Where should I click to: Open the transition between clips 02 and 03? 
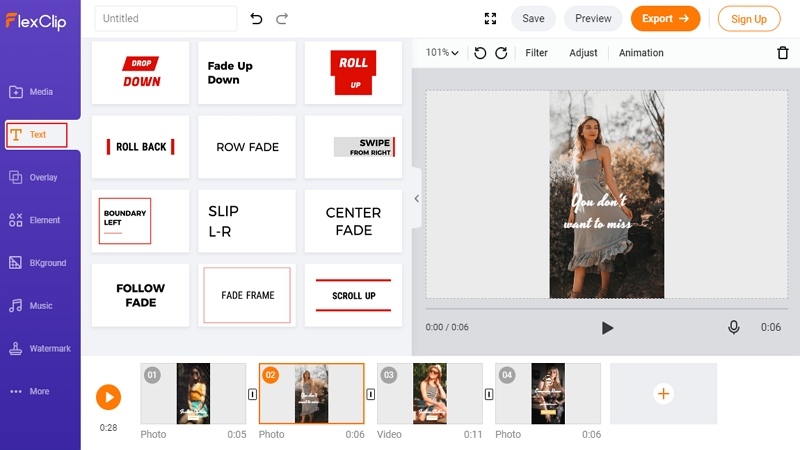[x=370, y=394]
